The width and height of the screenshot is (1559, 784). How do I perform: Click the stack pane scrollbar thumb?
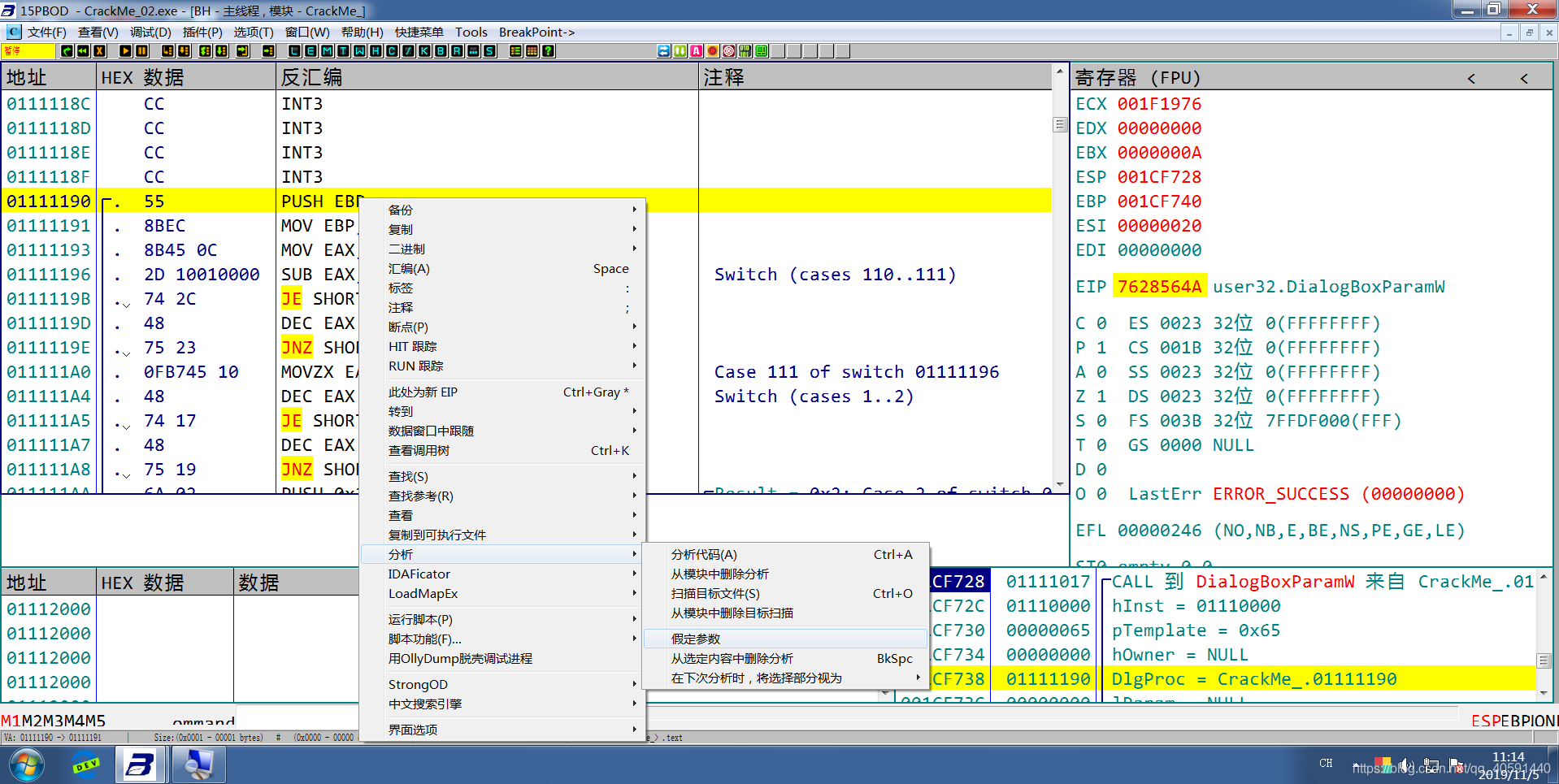point(1544,660)
